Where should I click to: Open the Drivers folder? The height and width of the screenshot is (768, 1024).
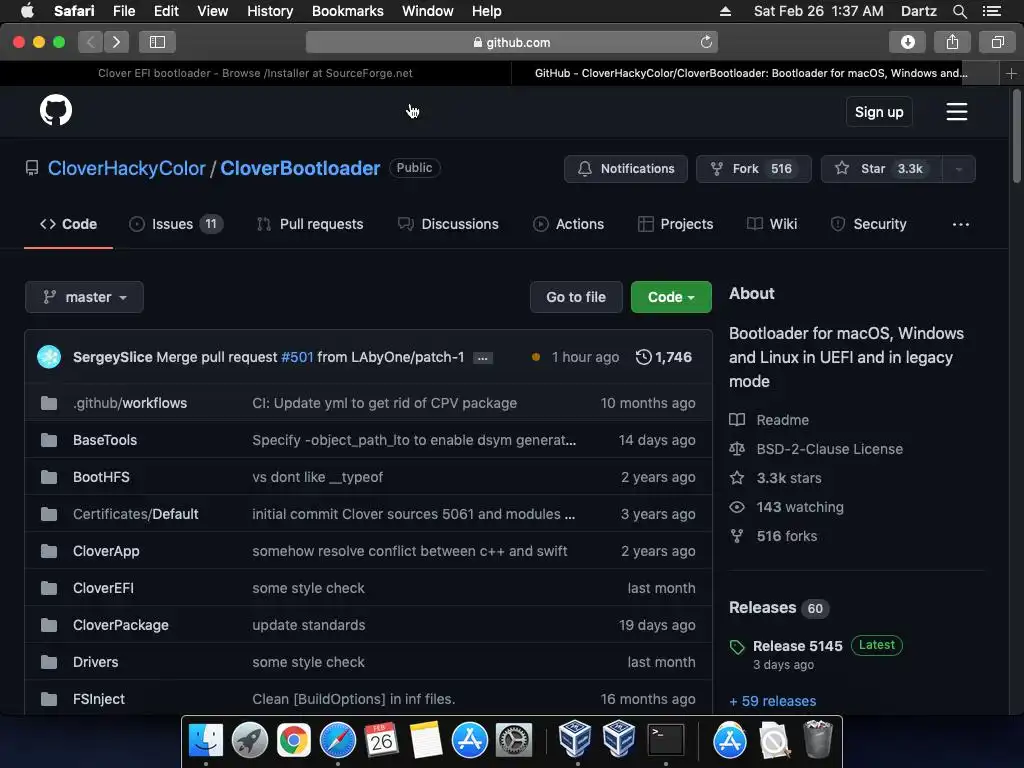(96, 662)
